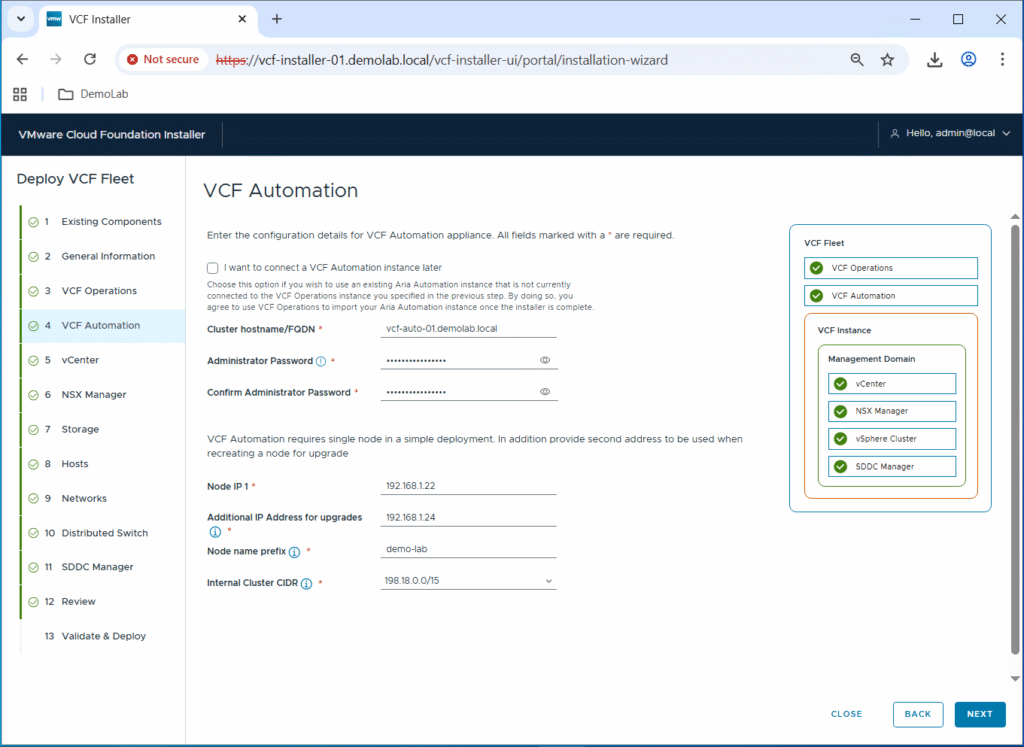Reveal Confirm Administrator Password with eye icon
Image resolution: width=1024 pixels, height=747 pixels.
545,392
